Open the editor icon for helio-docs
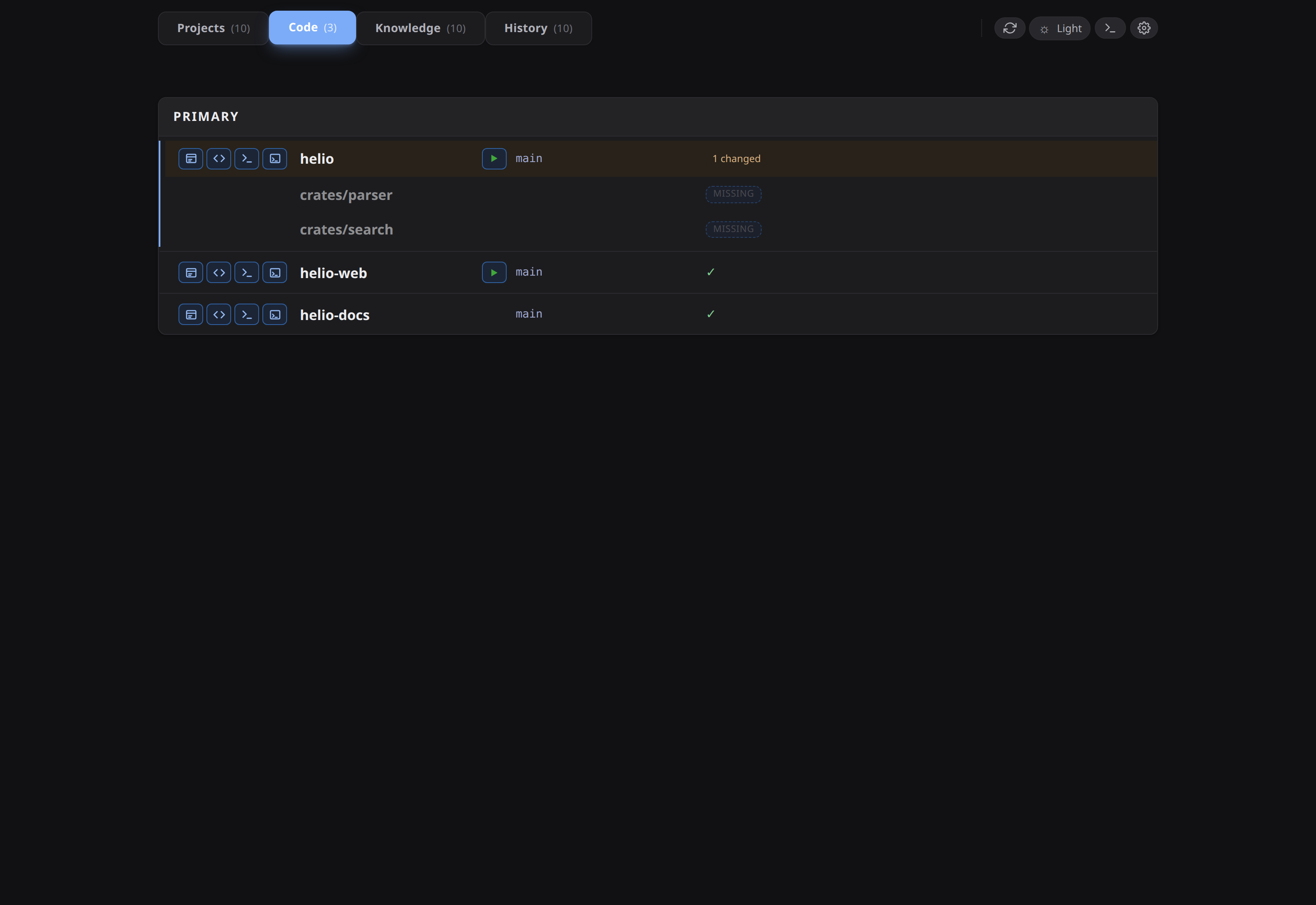1316x905 pixels. [190, 314]
